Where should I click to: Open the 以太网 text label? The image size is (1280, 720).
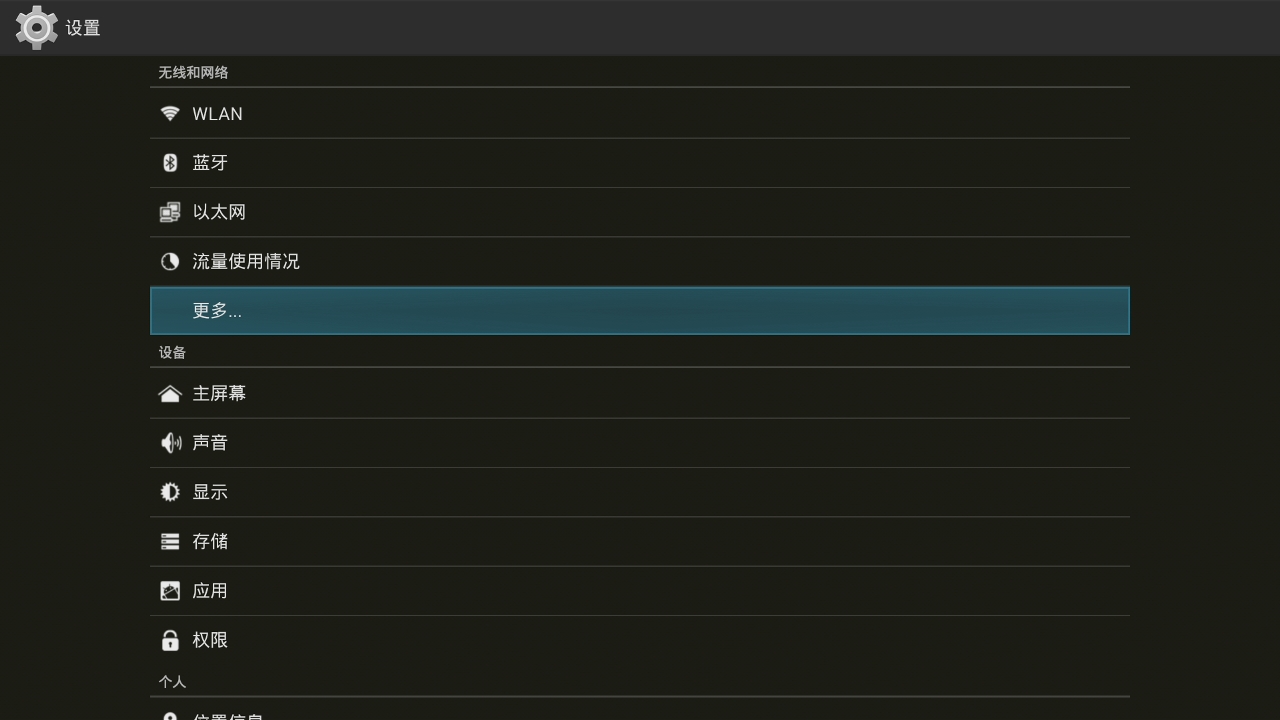click(219, 212)
